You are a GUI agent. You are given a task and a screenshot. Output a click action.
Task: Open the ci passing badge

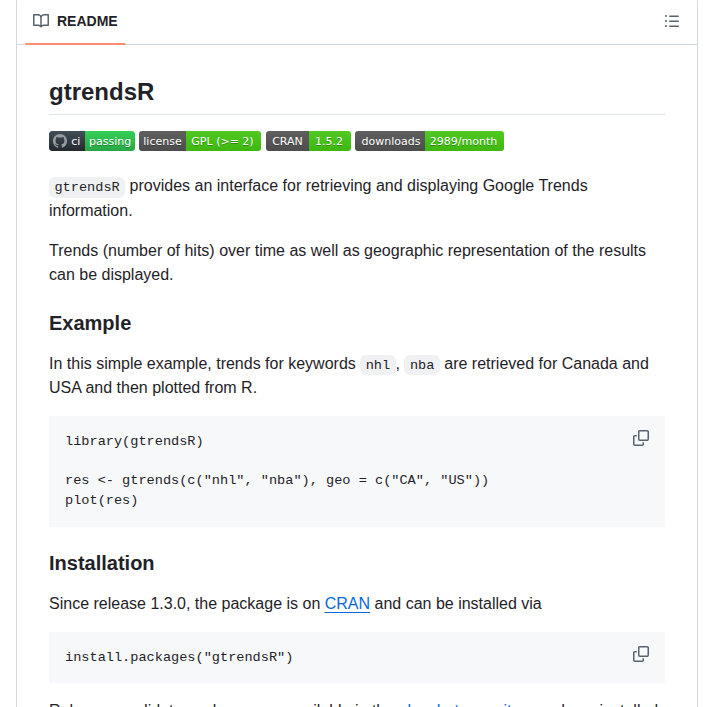click(x=92, y=141)
